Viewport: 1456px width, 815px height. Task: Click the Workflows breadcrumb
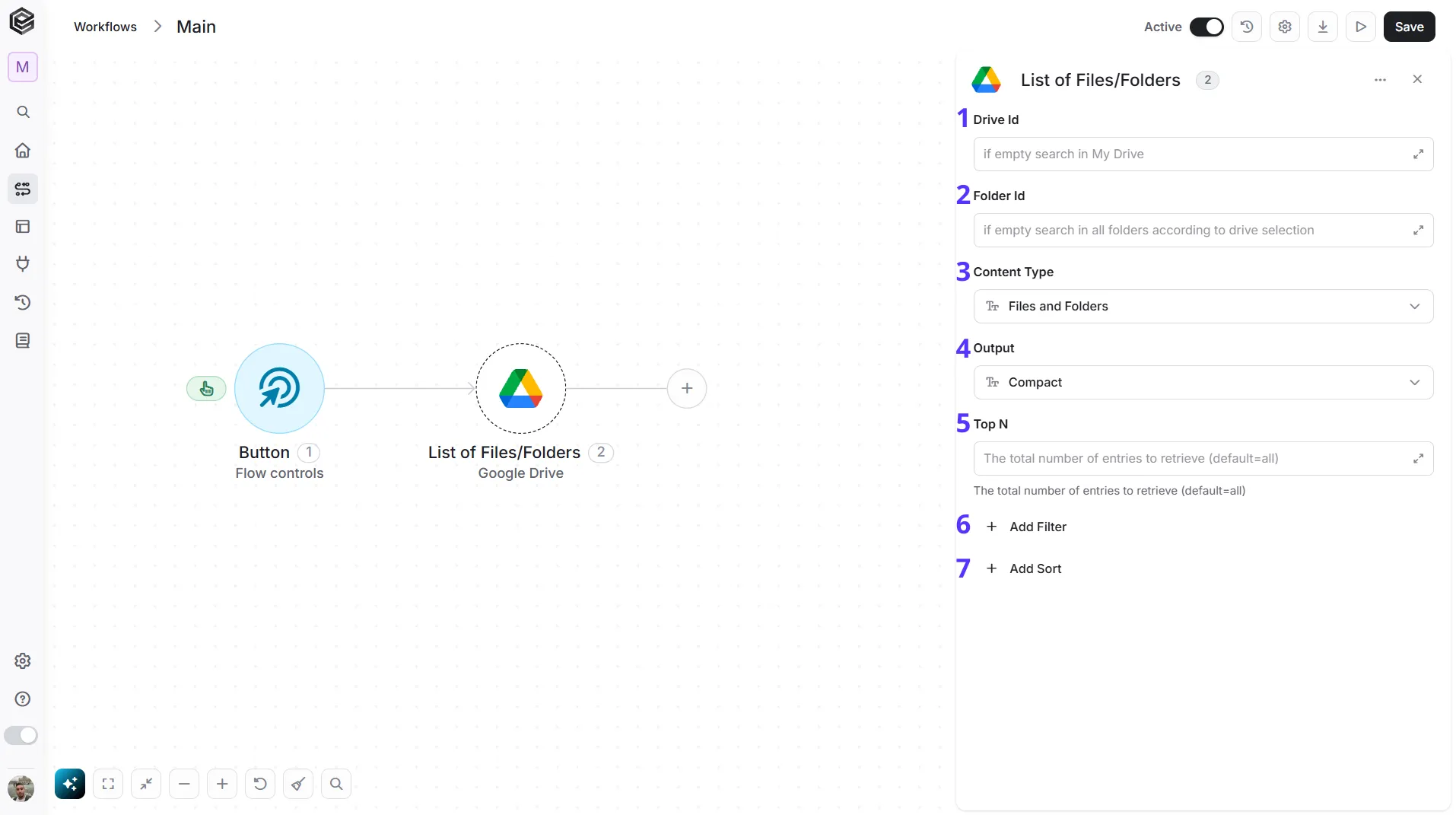105,27
